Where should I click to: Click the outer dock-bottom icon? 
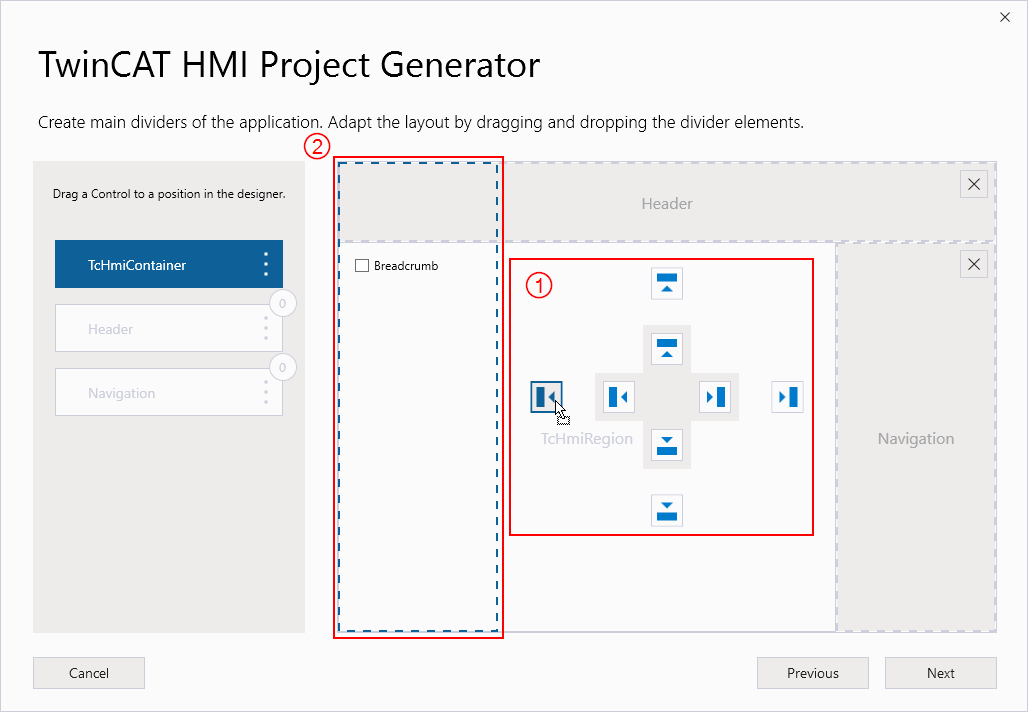pyautogui.click(x=667, y=510)
